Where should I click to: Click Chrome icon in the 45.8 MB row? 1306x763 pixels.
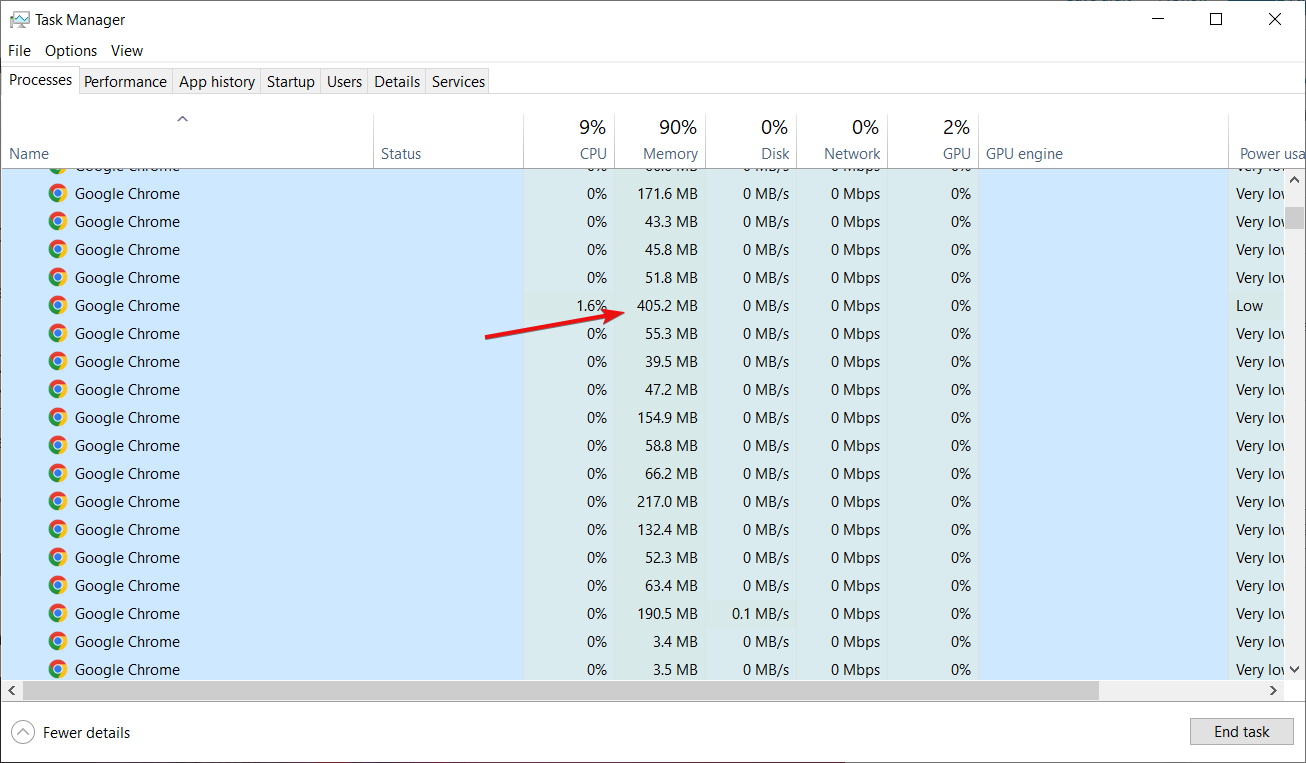[x=58, y=250]
